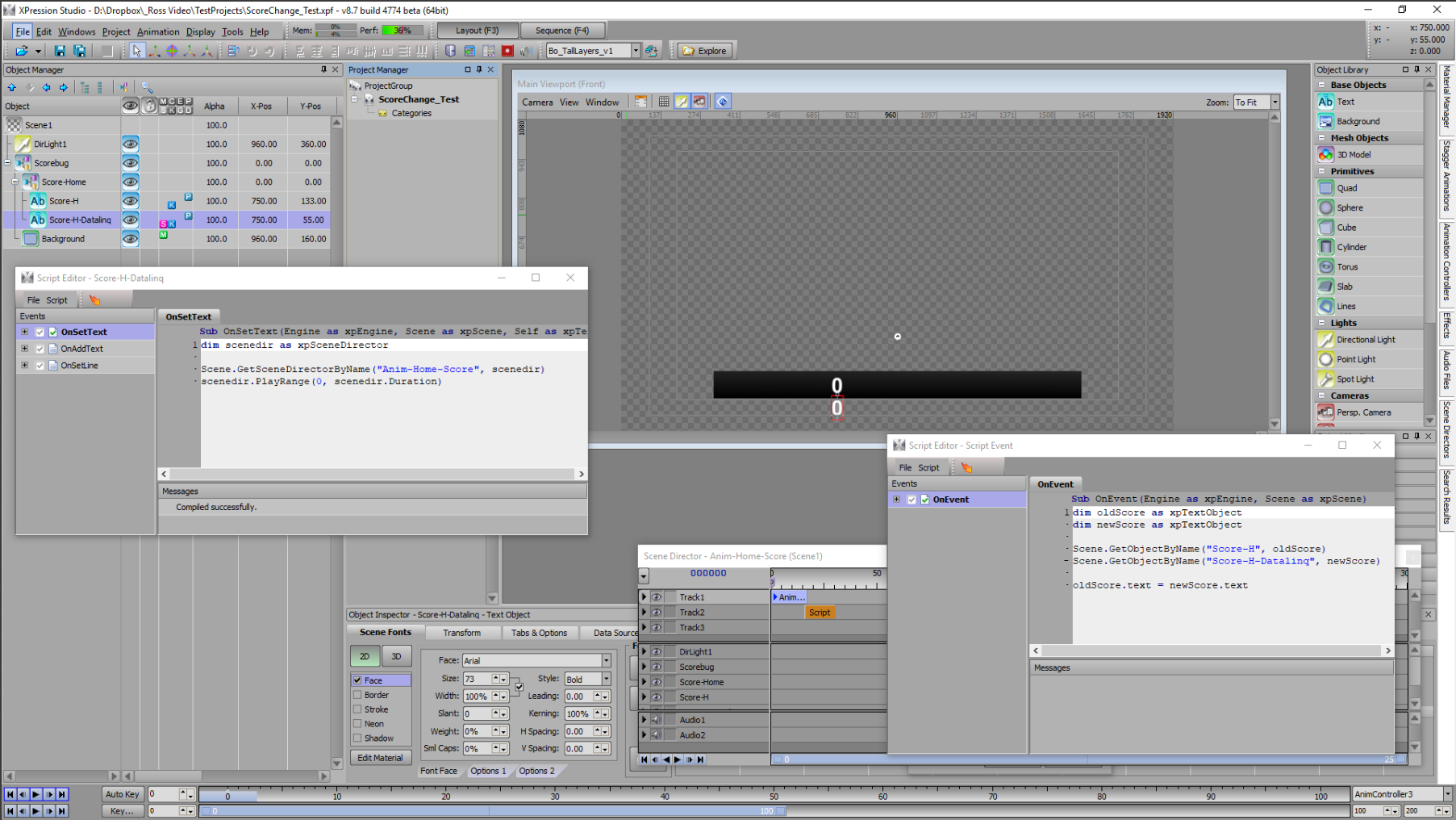Click the orange Script clip on Track2
This screenshot has height=820, width=1456.
(820, 613)
